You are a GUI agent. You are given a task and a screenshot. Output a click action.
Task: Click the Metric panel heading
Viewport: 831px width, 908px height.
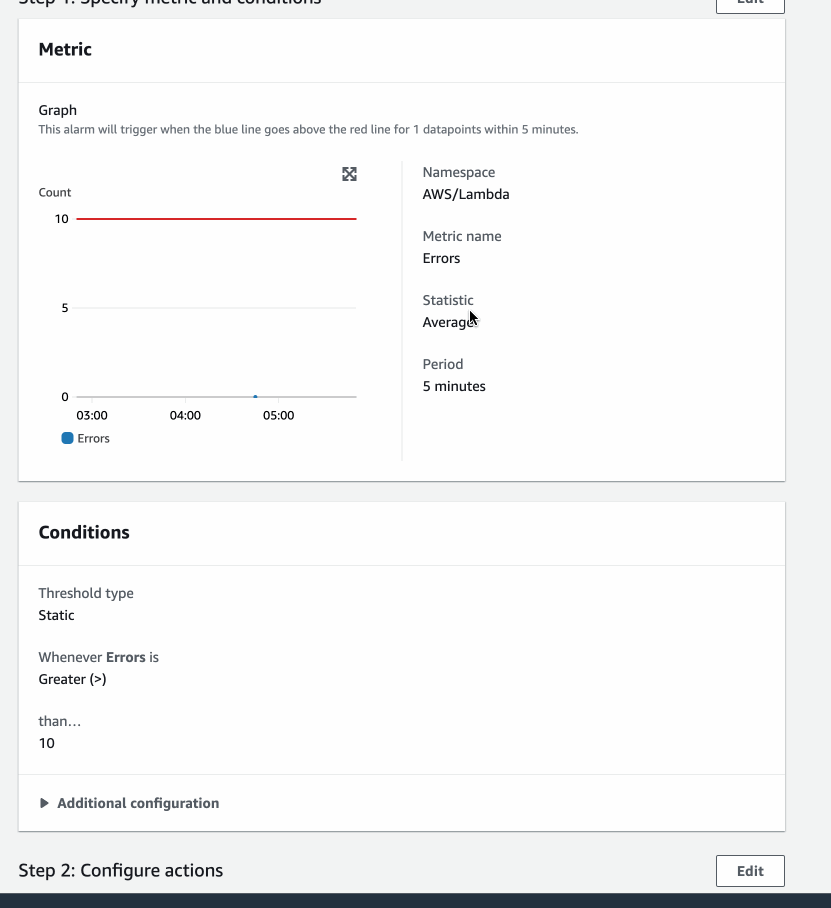(64, 49)
